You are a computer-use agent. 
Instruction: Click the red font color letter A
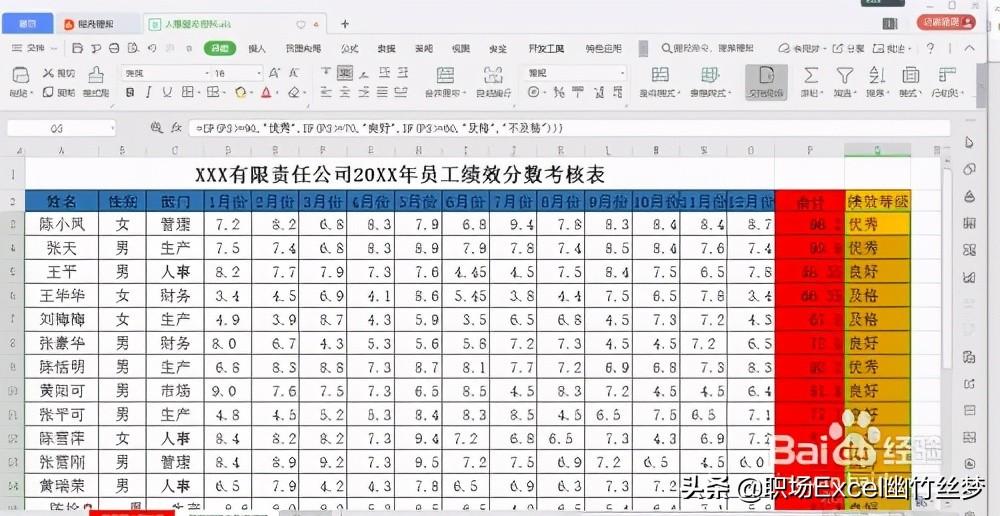266,92
